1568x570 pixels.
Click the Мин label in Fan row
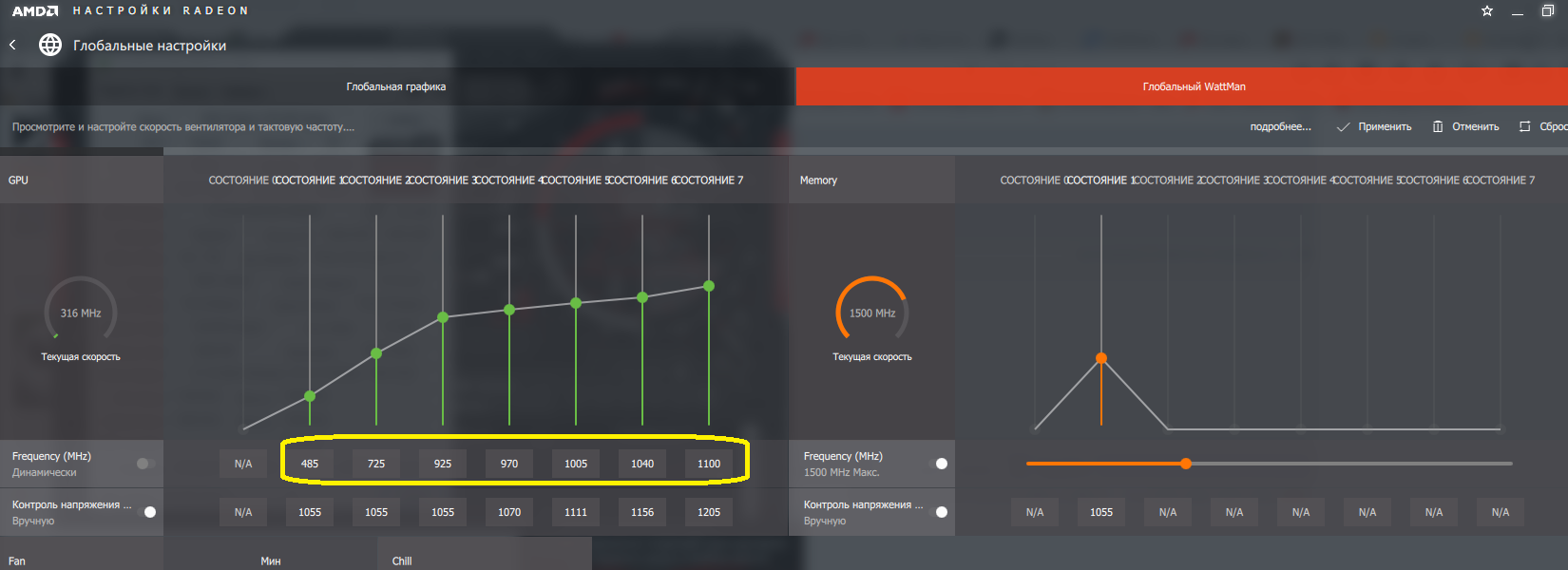pyautogui.click(x=271, y=561)
